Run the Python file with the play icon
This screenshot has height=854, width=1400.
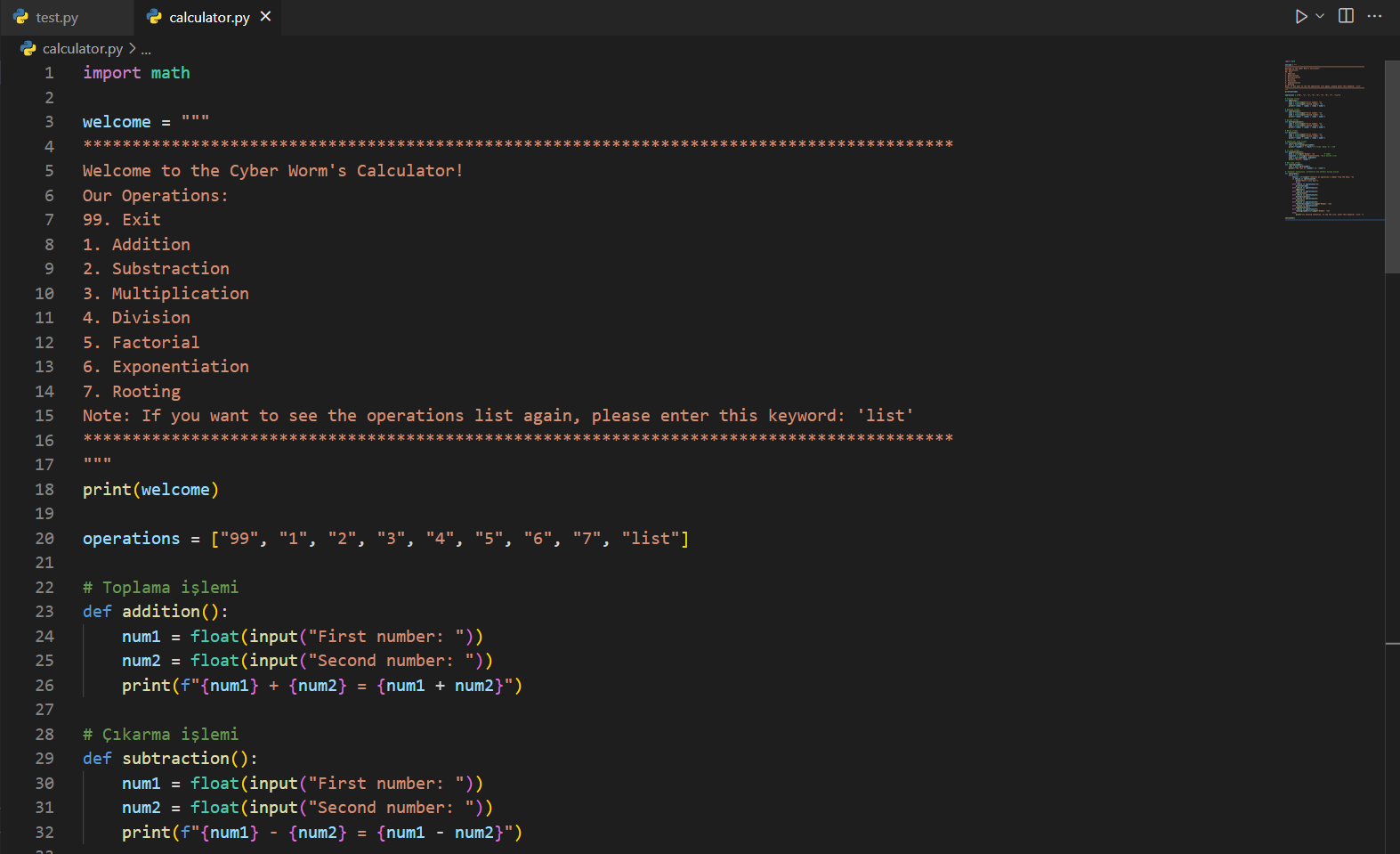[x=1300, y=17]
